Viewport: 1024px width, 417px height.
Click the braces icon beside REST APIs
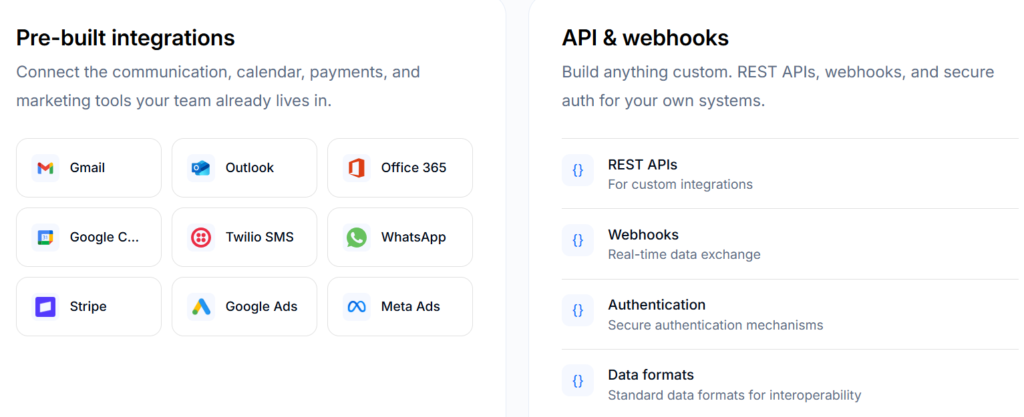click(577, 170)
